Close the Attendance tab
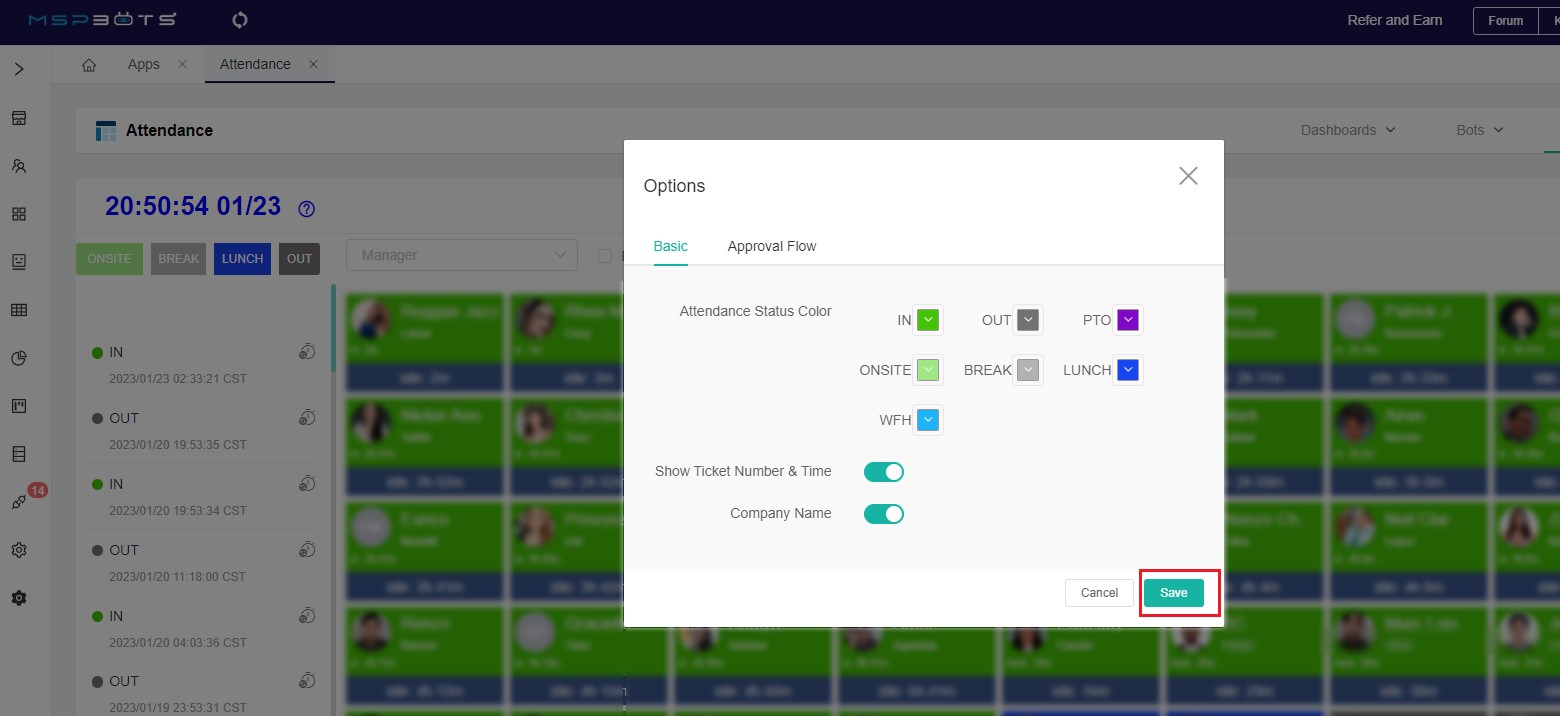Image resolution: width=1560 pixels, height=716 pixels. 313,64
